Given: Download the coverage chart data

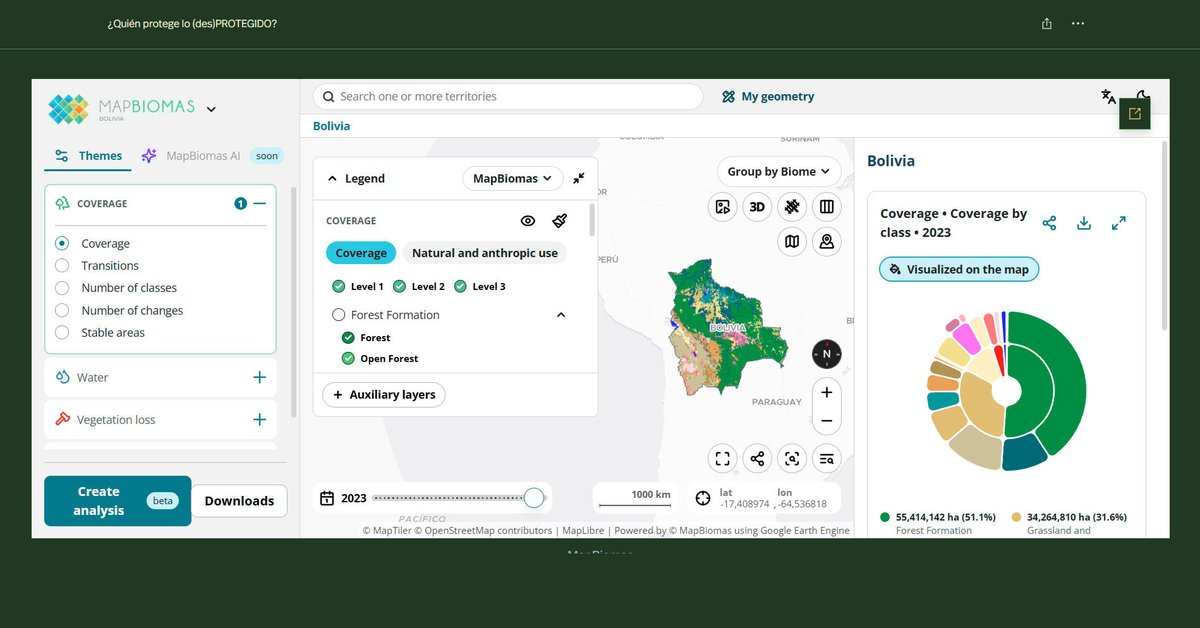Looking at the screenshot, I should [1083, 223].
